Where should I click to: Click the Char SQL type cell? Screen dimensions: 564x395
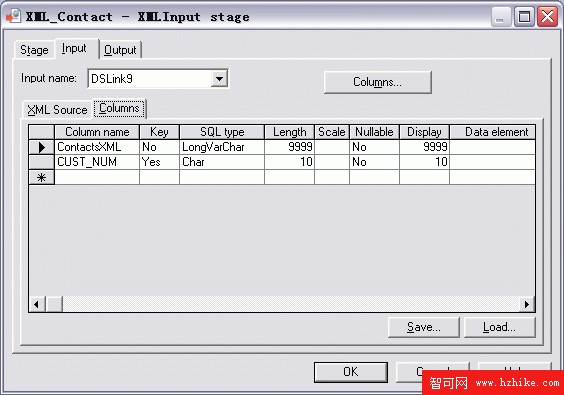(x=222, y=162)
